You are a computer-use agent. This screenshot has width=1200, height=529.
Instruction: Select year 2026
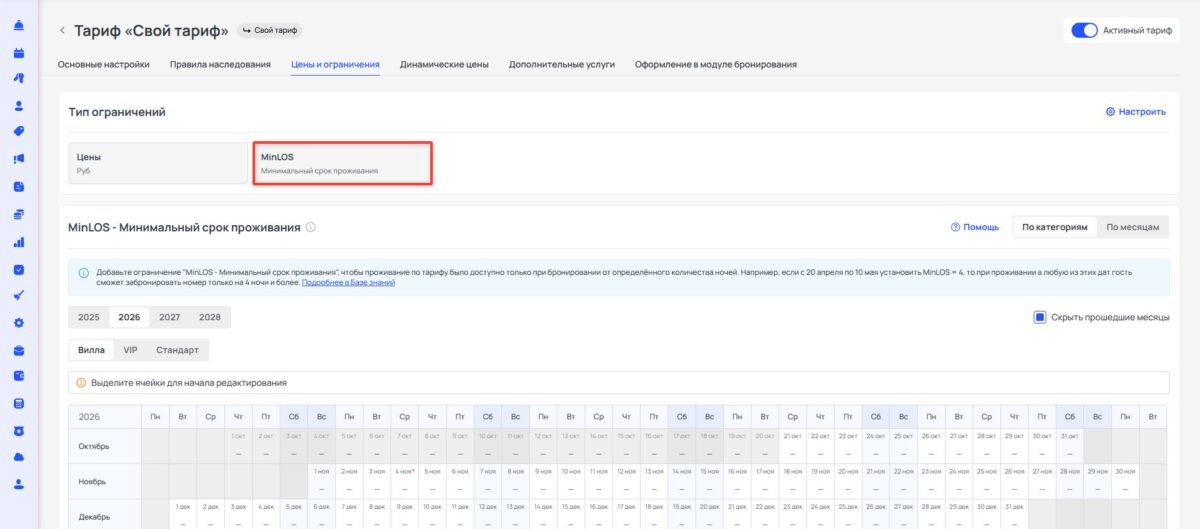[x=129, y=317]
